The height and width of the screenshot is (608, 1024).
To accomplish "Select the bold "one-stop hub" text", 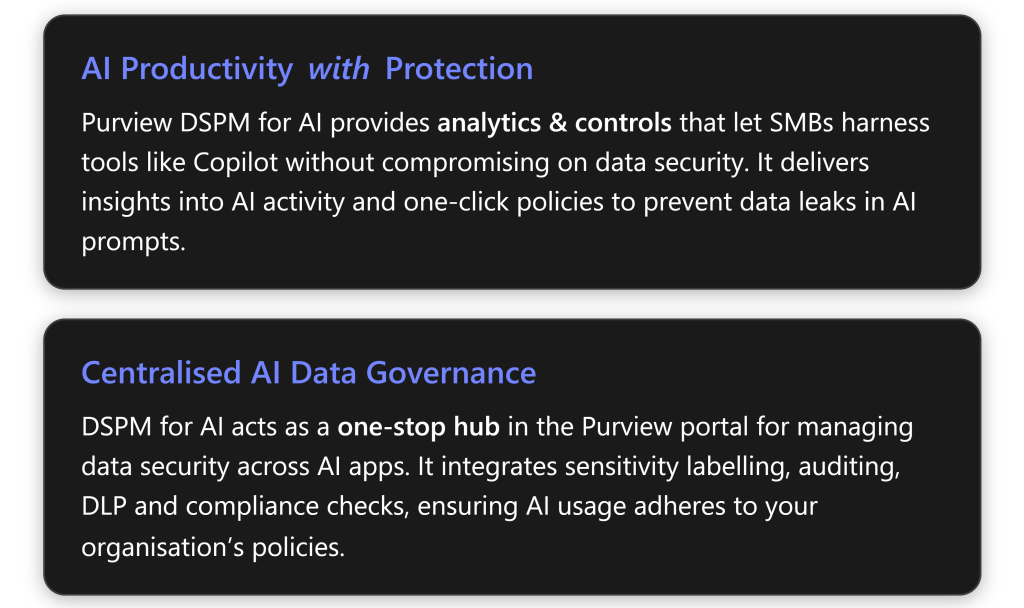I will (419, 428).
